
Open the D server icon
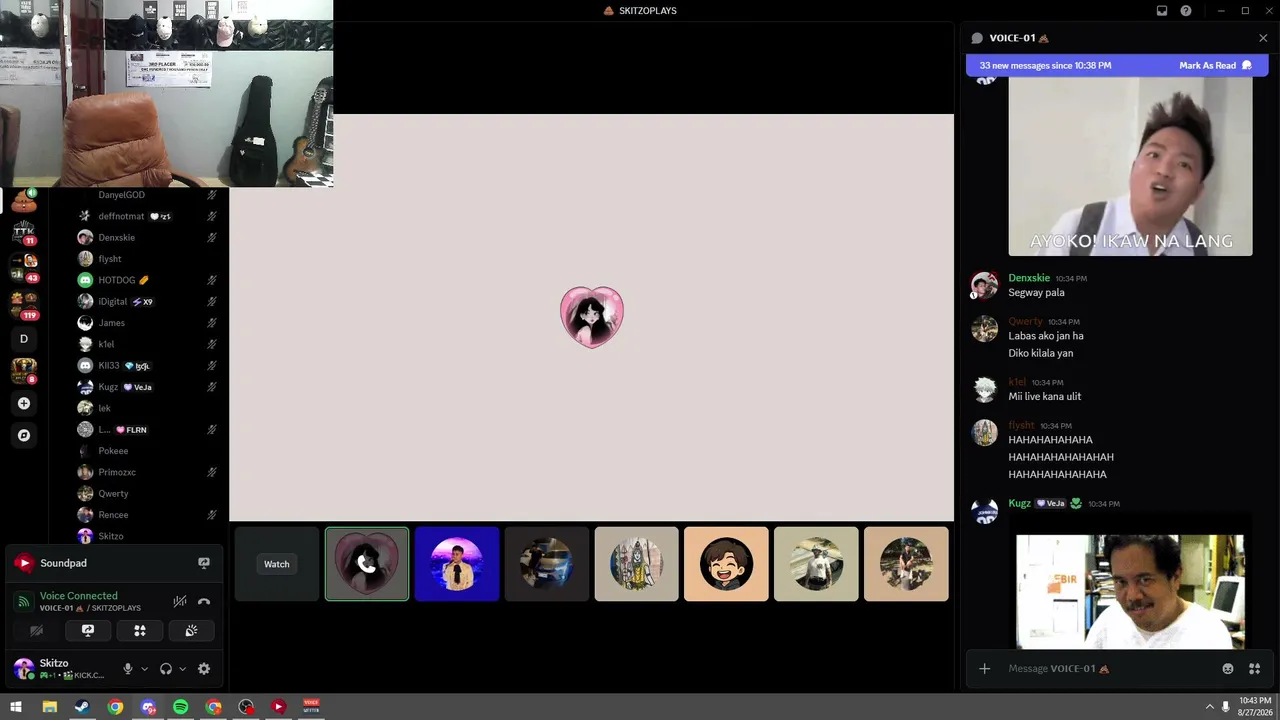pos(24,339)
